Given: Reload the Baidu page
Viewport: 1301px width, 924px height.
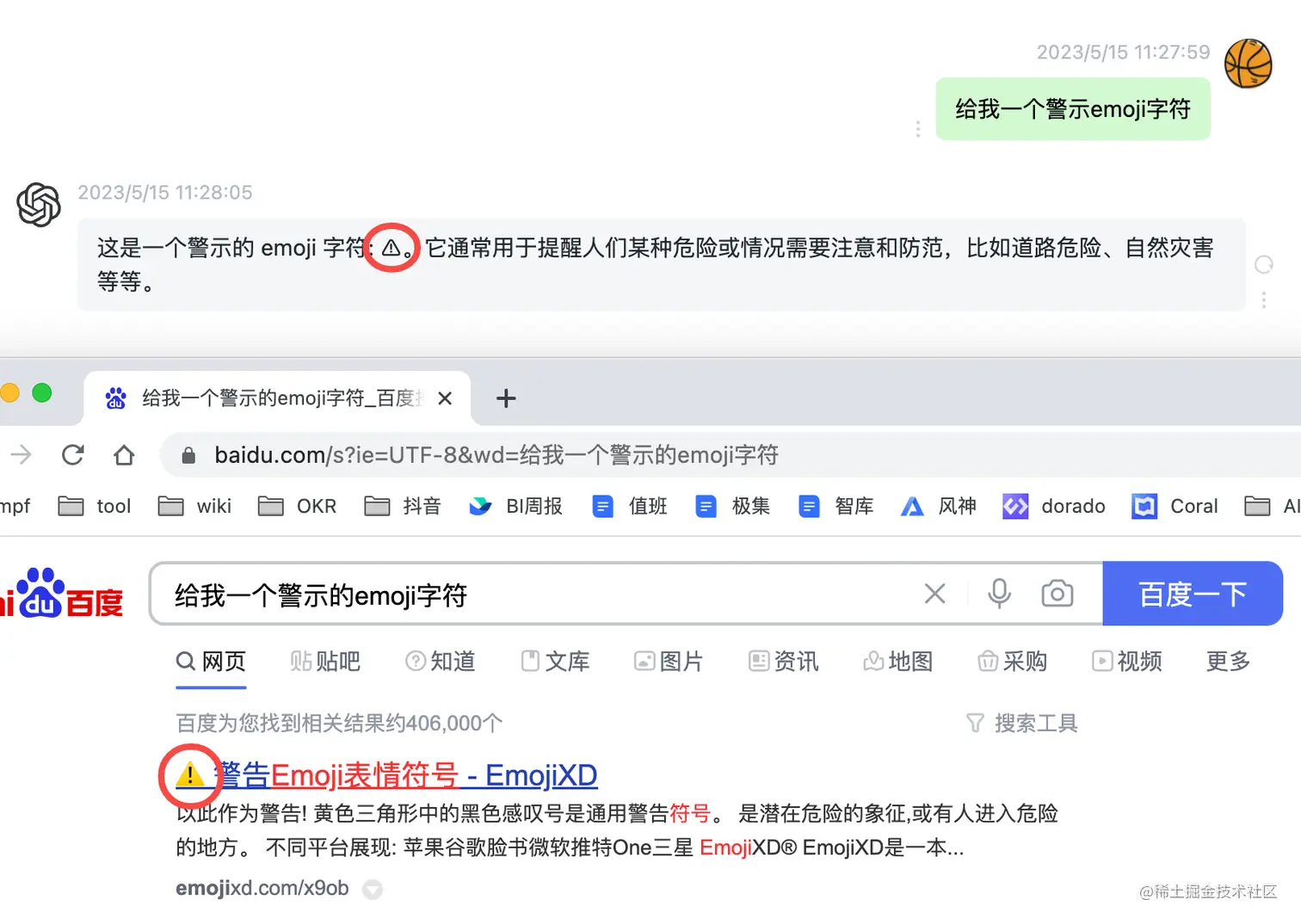Looking at the screenshot, I should click(73, 454).
